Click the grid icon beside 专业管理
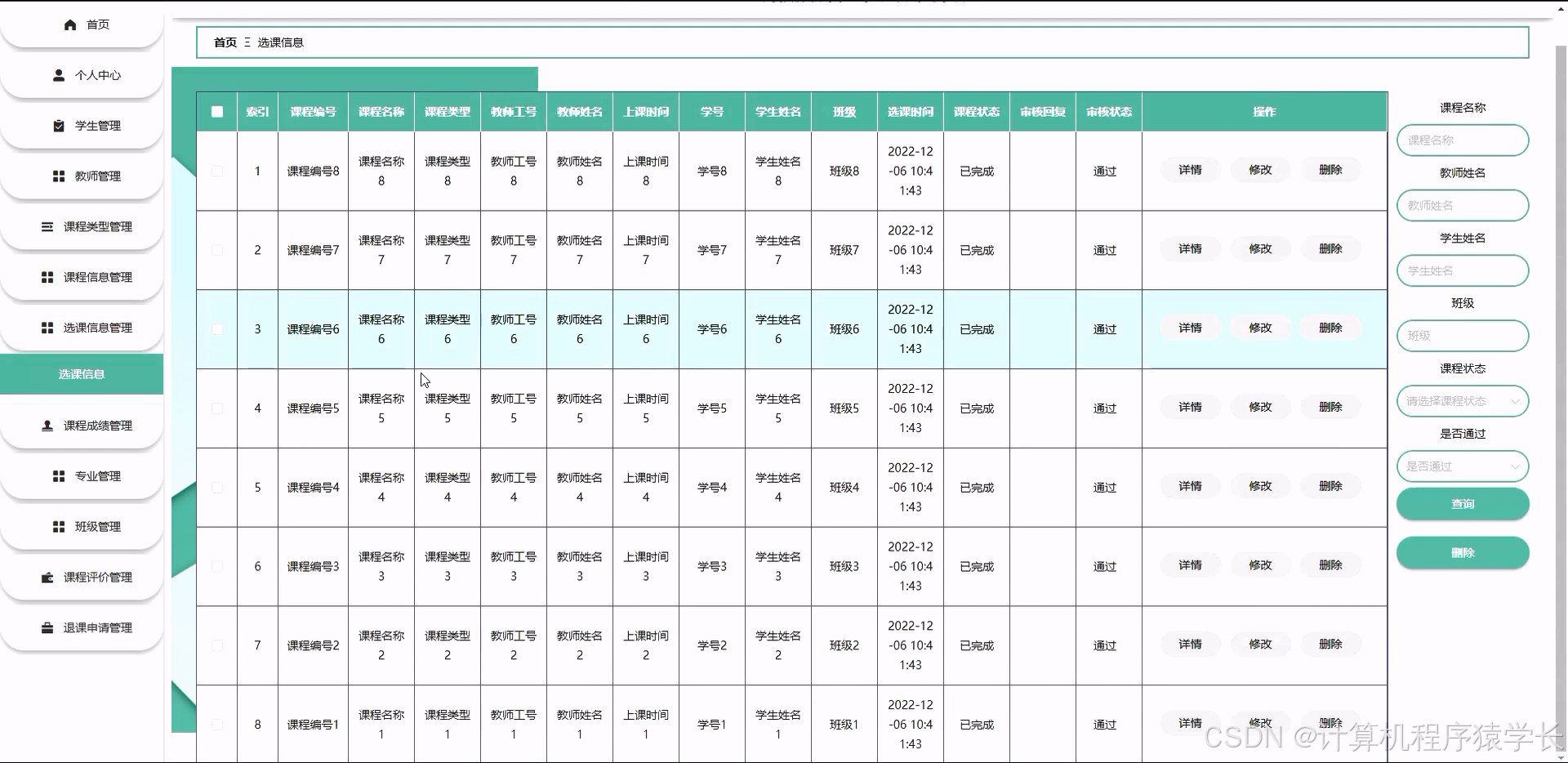This screenshot has height=763, width=1568. [59, 476]
